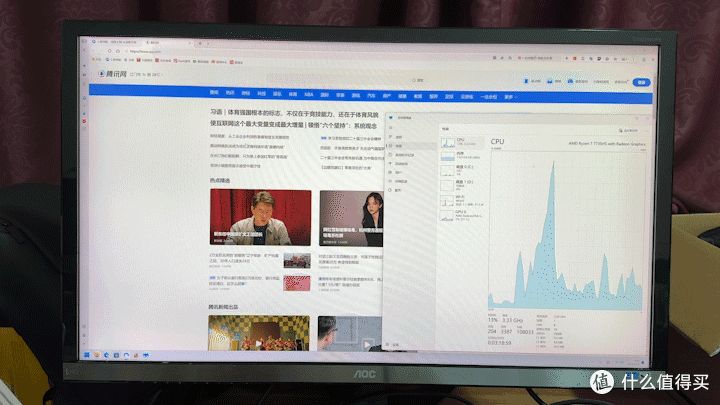Open featured news photo of man before red curtain
Screen dimensions: 720x405
point(260,217)
